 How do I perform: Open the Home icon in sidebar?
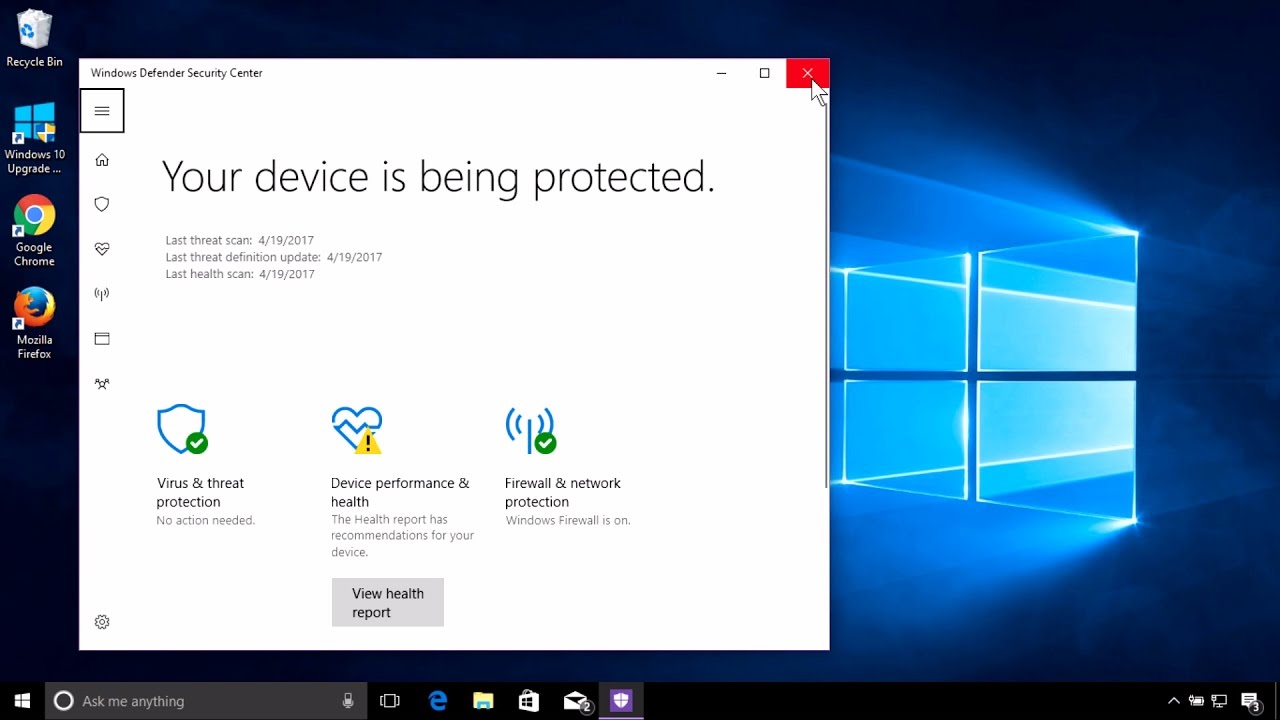(x=101, y=159)
